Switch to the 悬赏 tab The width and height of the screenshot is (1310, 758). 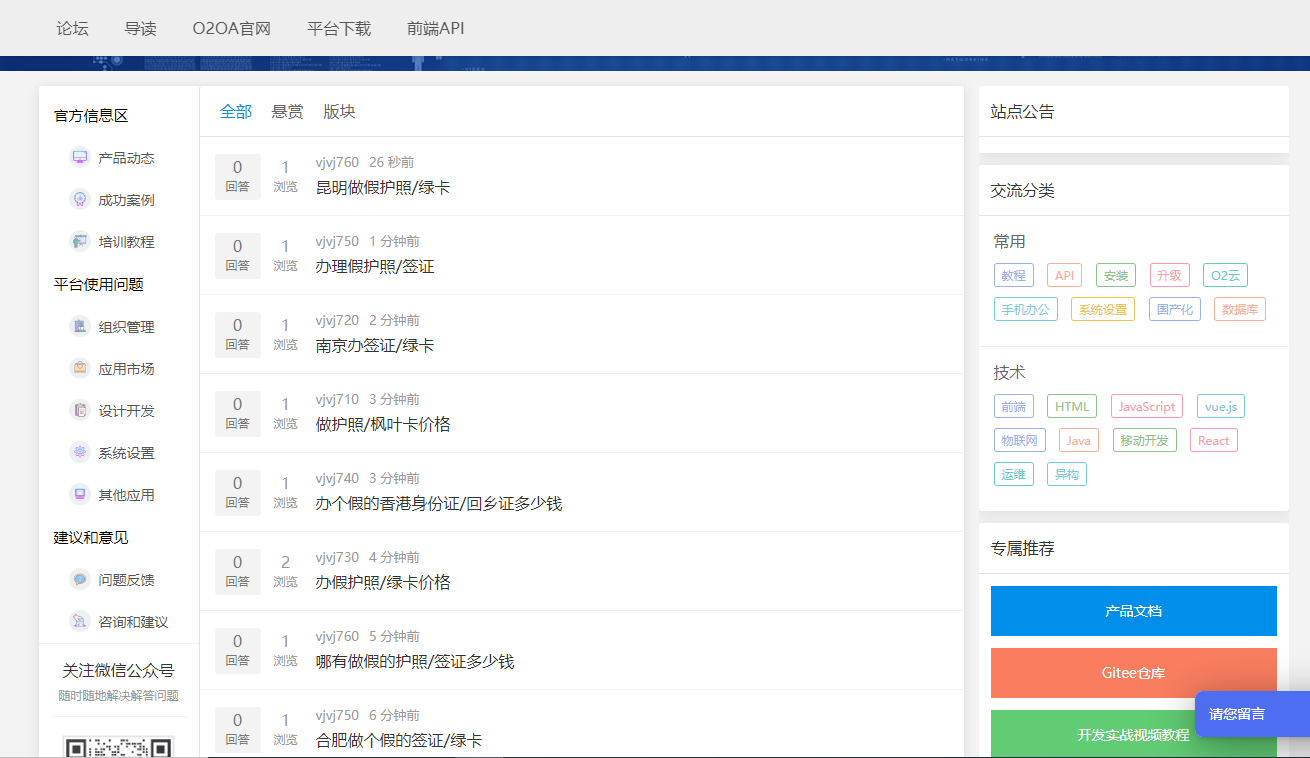tap(287, 112)
